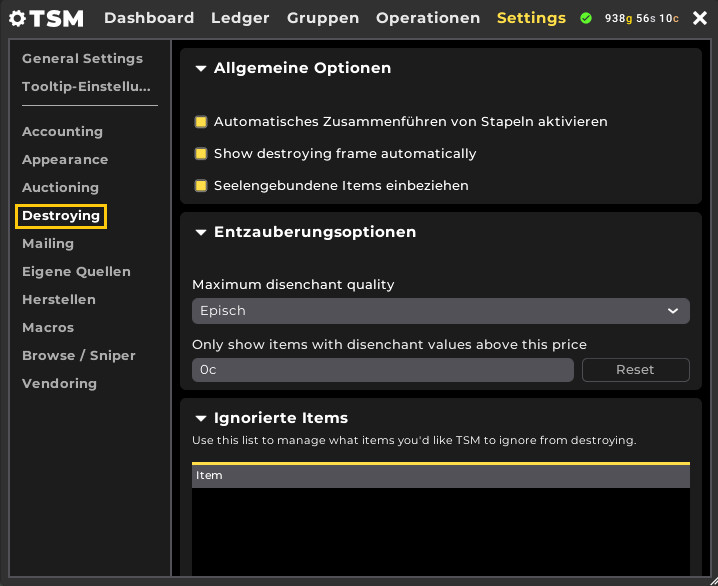Open Appearance settings page
This screenshot has height=586, width=718.
tap(65, 160)
